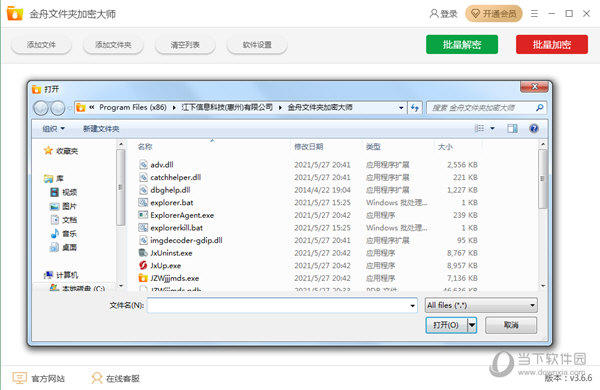Select 库 library in sidebar
600x390 pixels.
point(54,178)
